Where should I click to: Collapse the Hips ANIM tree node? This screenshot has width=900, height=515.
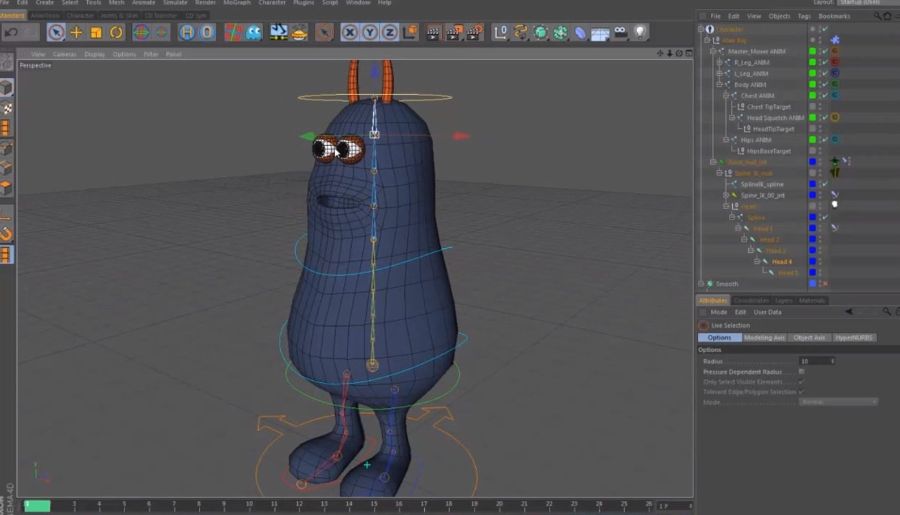click(x=726, y=140)
